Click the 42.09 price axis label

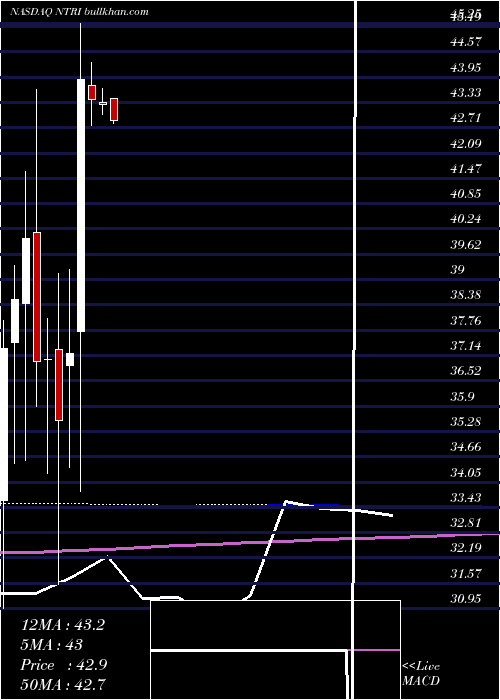tap(466, 143)
